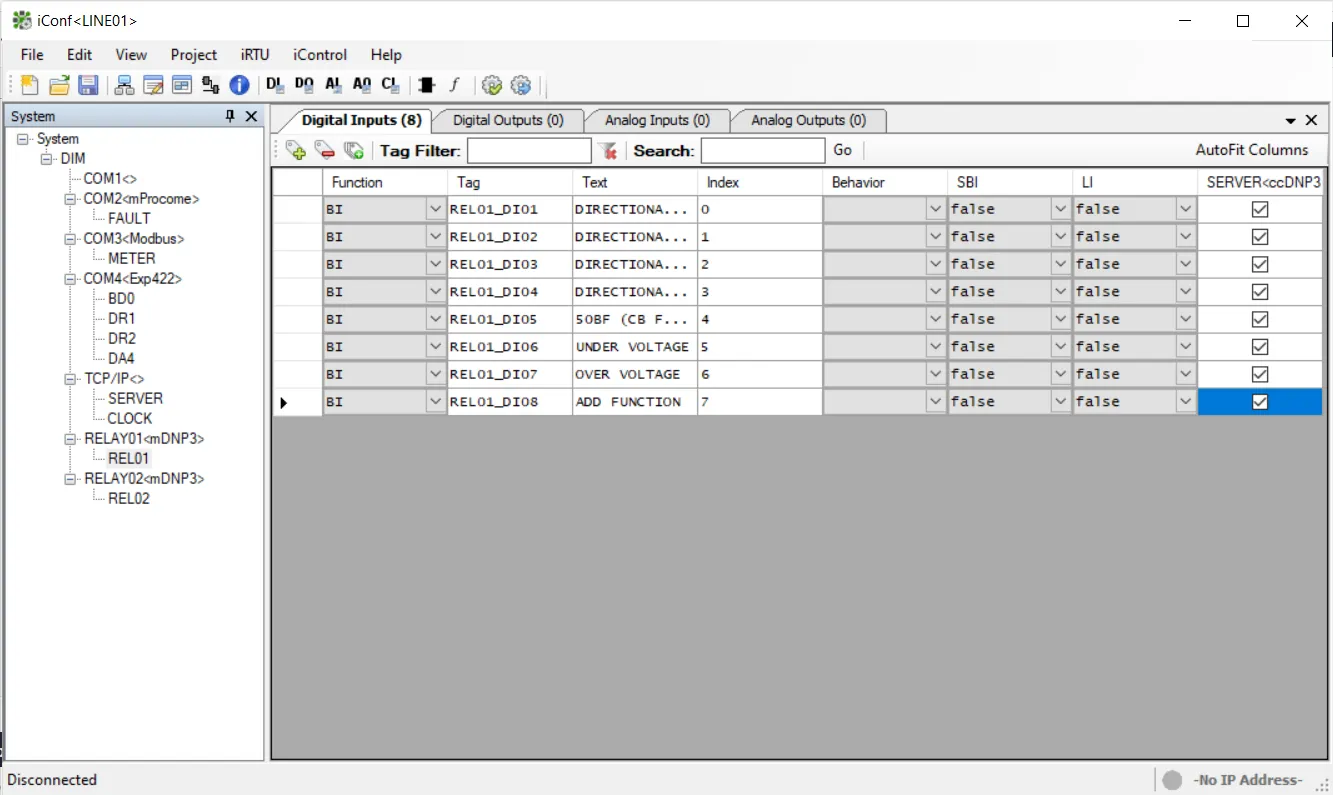
Task: Uncheck SERVER checkbox for REL01_DI07
Action: pyautogui.click(x=1260, y=374)
